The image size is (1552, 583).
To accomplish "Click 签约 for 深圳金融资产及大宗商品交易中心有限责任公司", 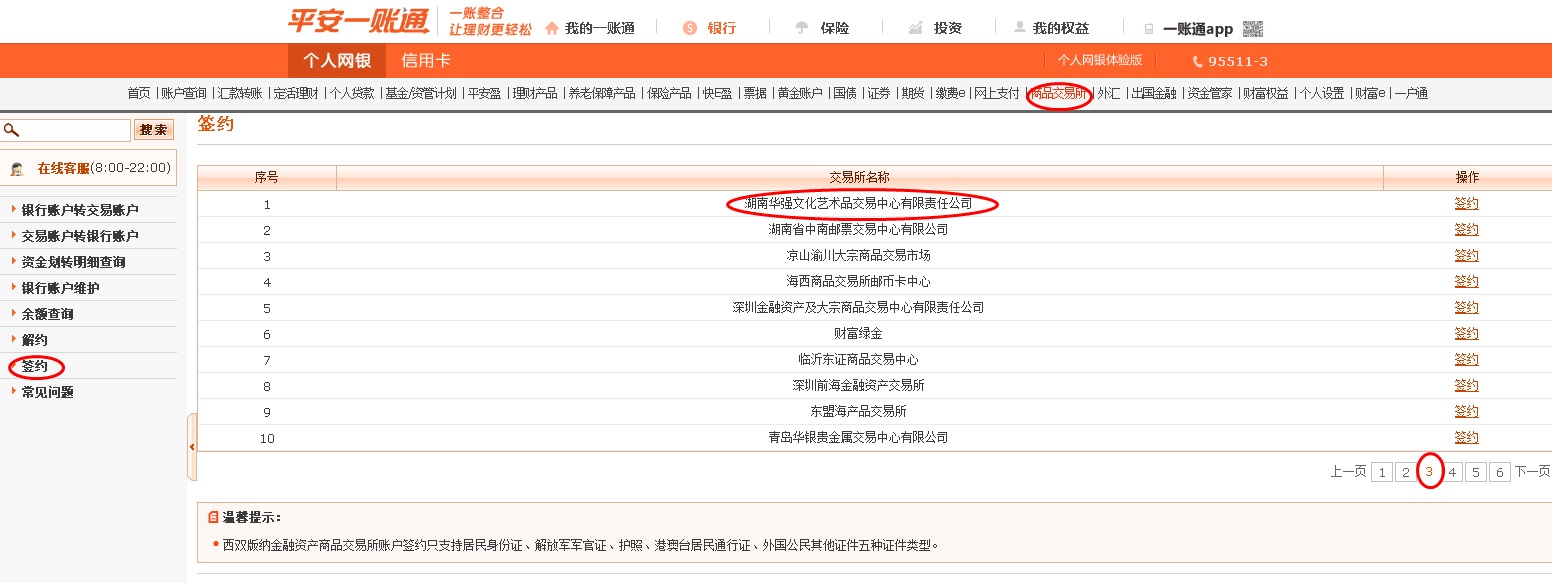I will (x=1466, y=307).
